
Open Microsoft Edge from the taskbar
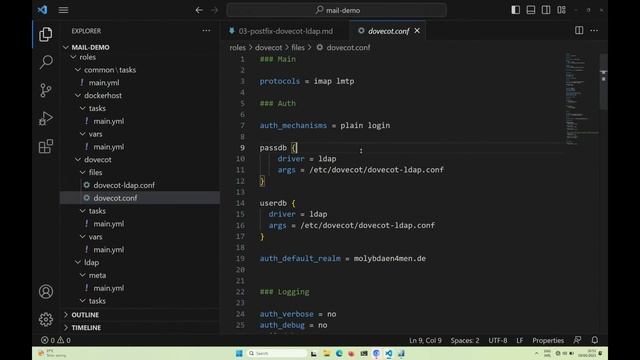tap(339, 353)
